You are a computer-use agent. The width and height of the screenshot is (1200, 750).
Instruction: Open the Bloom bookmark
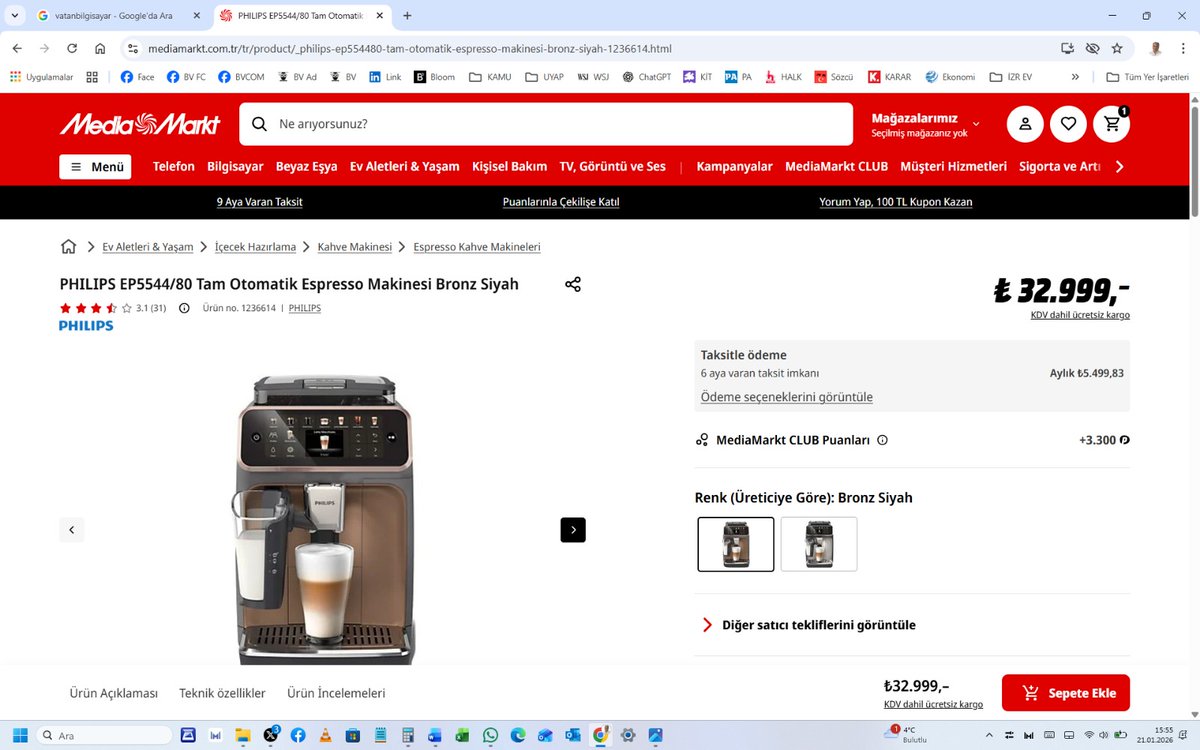coord(434,77)
